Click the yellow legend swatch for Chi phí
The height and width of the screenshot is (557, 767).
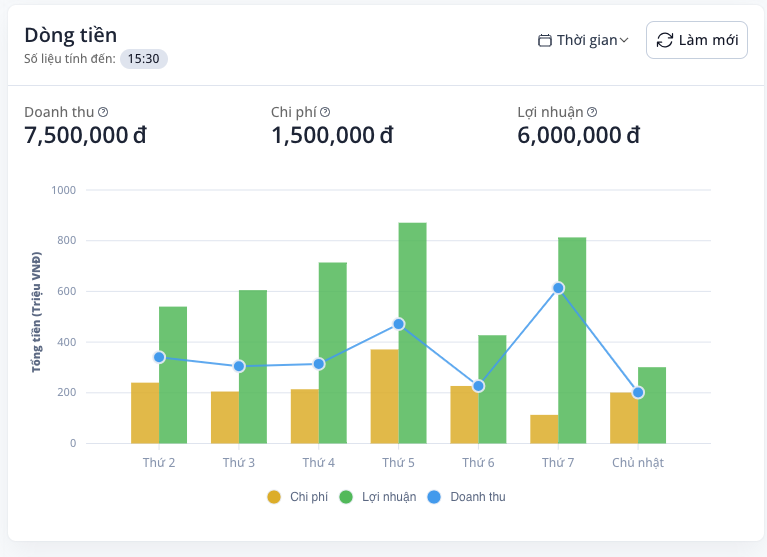(274, 497)
